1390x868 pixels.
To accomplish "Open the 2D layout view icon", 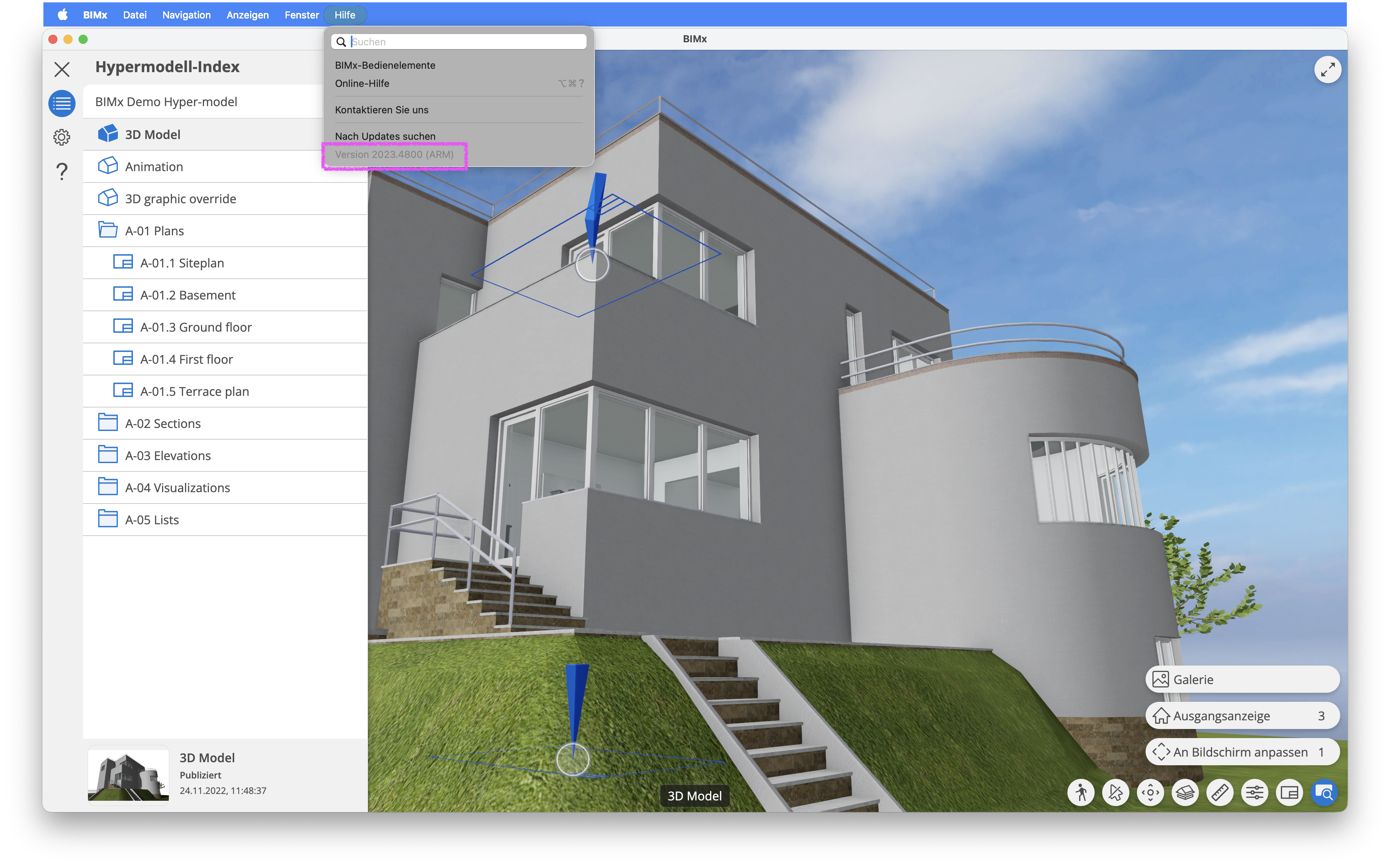I will [x=1289, y=793].
